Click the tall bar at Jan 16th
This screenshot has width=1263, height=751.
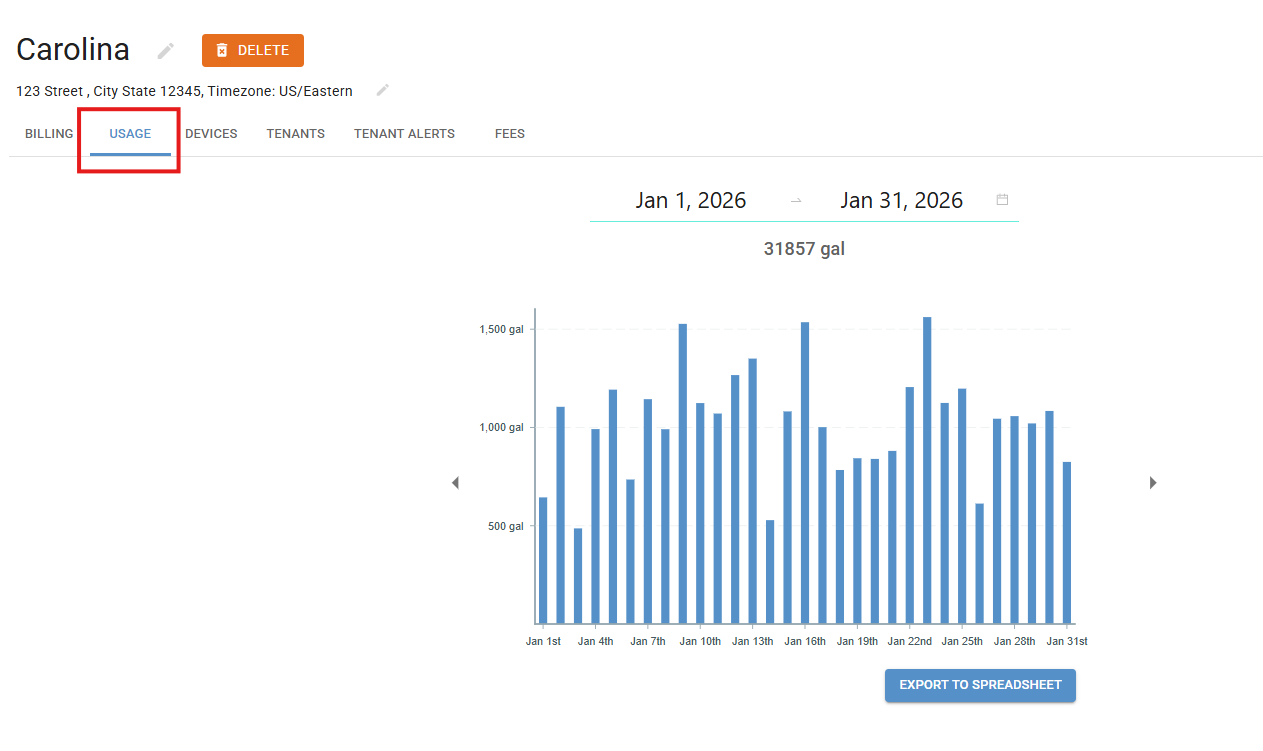[x=805, y=472]
